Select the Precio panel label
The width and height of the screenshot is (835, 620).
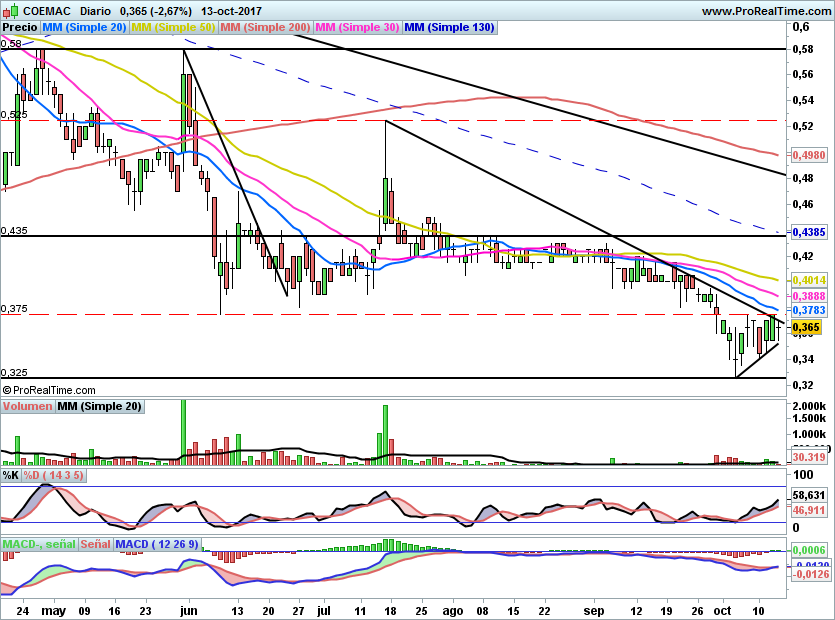(20, 27)
